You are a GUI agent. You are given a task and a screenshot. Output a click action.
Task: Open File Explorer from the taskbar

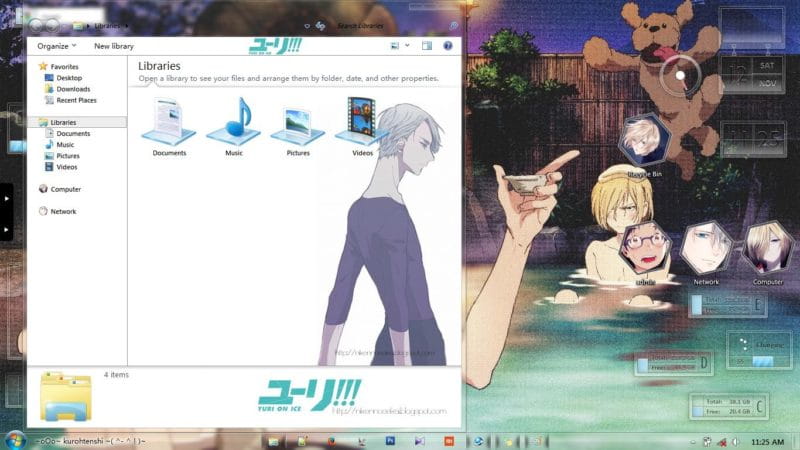[x=273, y=441]
